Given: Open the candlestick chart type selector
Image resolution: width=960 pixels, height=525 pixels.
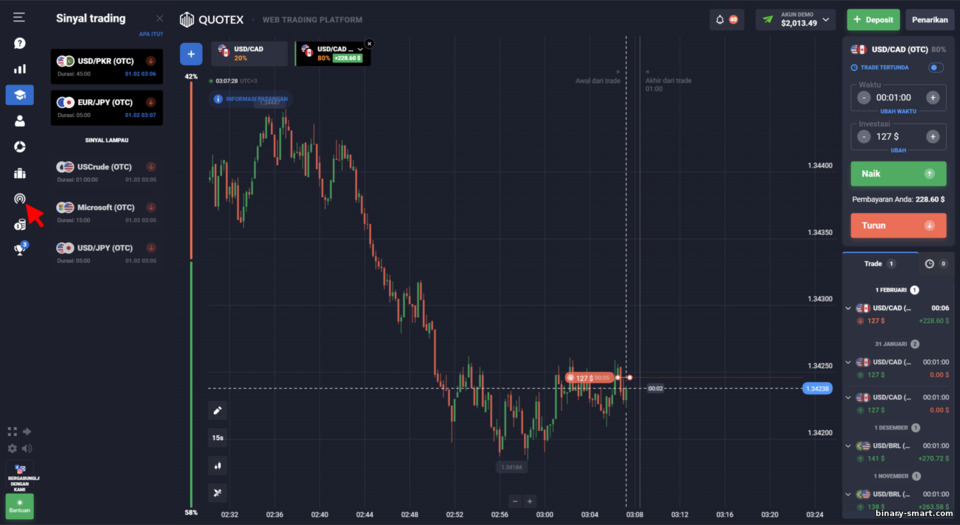Looking at the screenshot, I should [x=217, y=466].
